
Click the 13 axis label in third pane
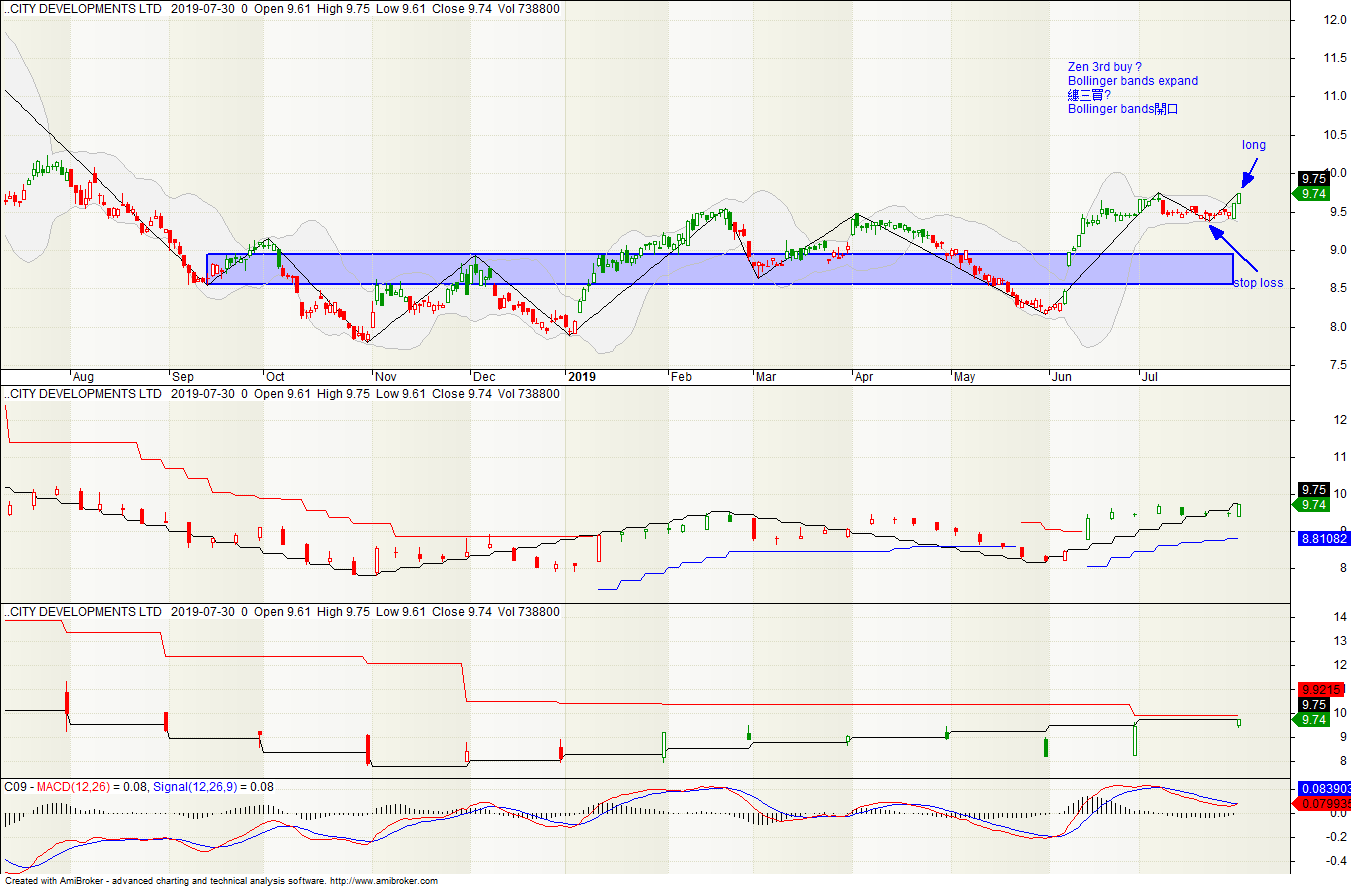(1338, 641)
